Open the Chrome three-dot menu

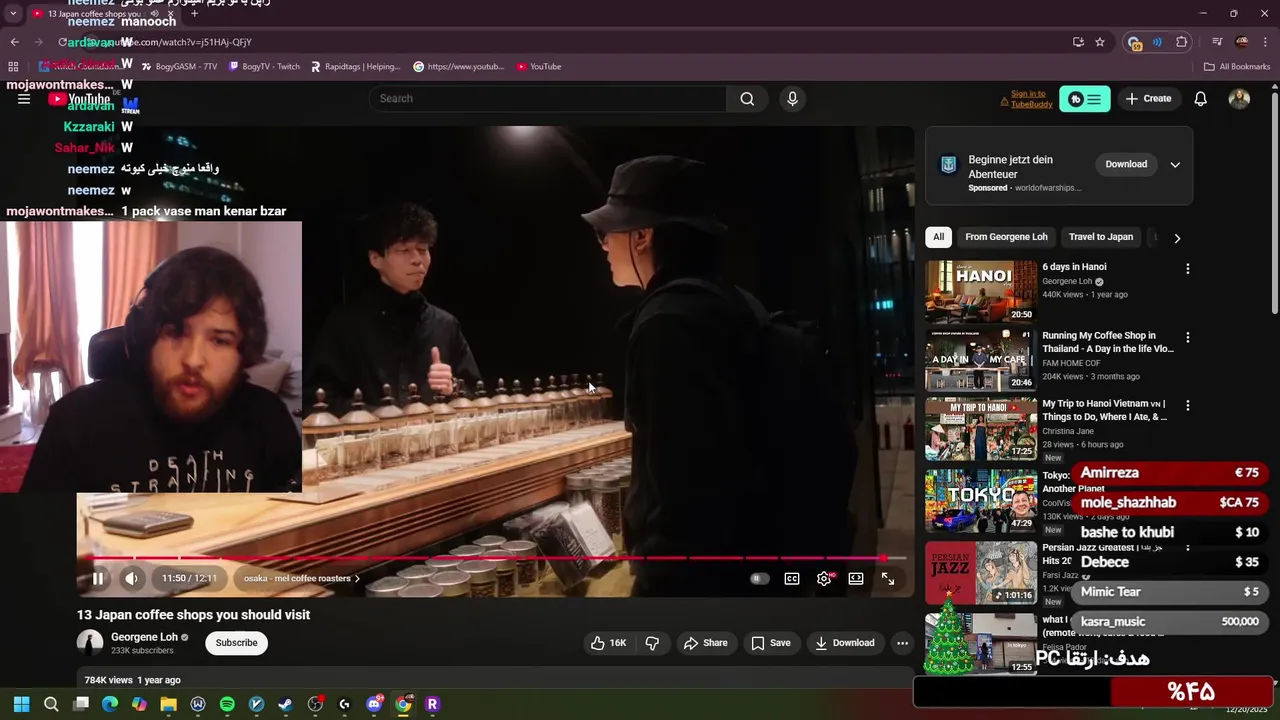click(1266, 42)
